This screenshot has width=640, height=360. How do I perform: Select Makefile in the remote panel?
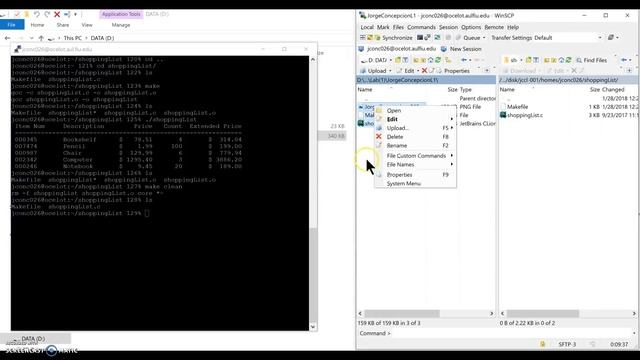coord(518,107)
